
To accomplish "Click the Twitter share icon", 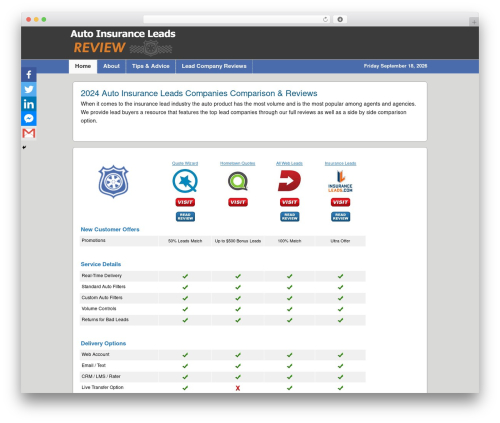I will (x=29, y=89).
